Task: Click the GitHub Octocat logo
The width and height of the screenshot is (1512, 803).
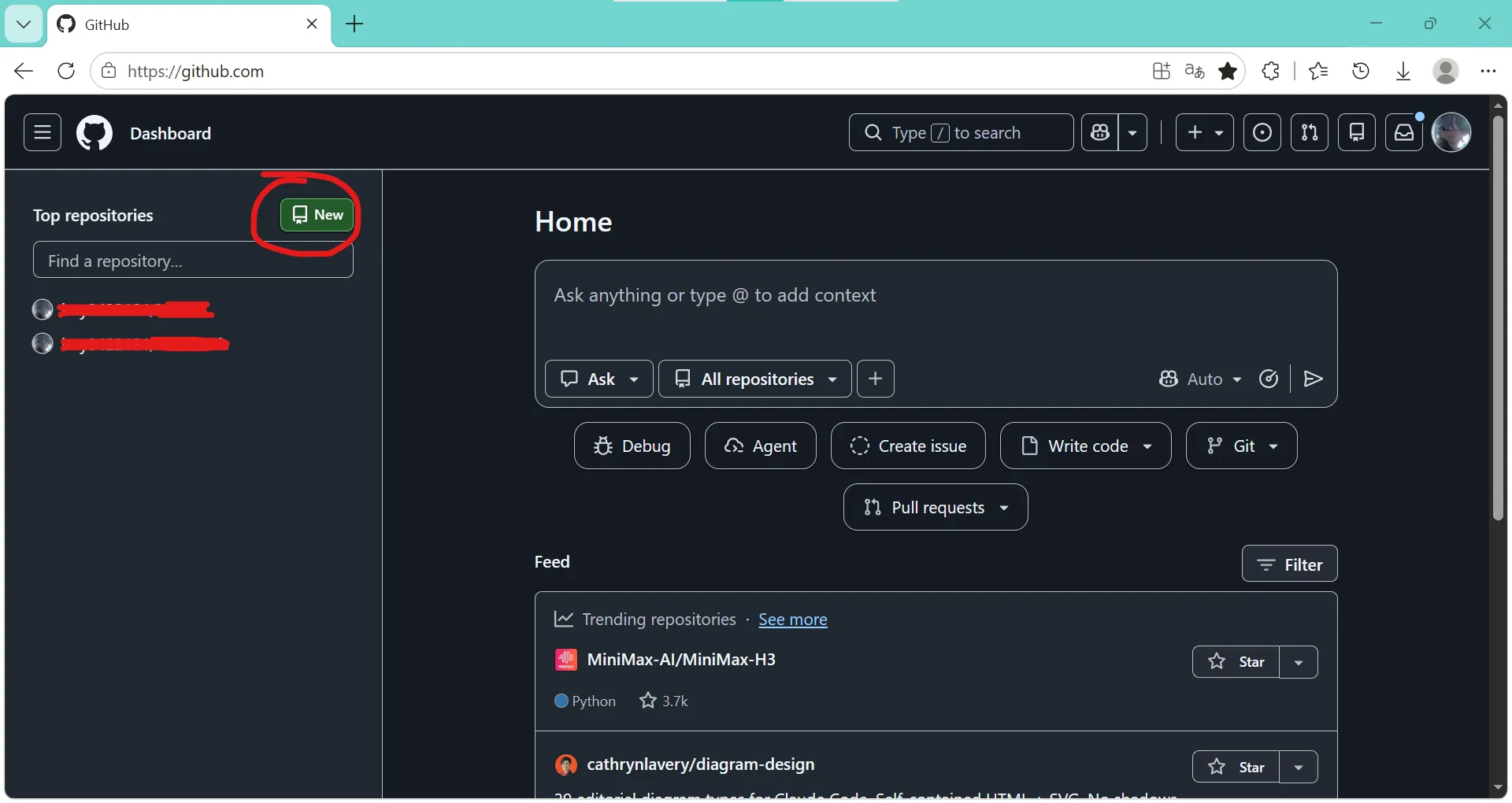Action: (x=94, y=133)
